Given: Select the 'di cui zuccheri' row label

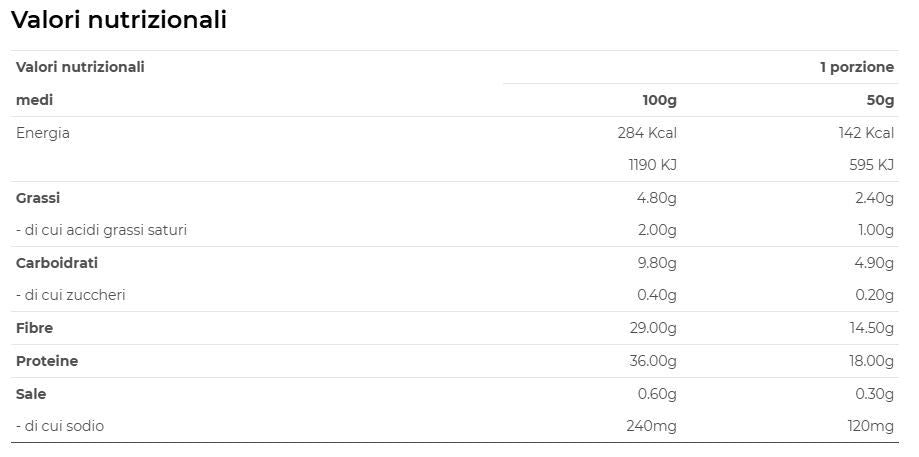Looking at the screenshot, I should click(x=70, y=295).
